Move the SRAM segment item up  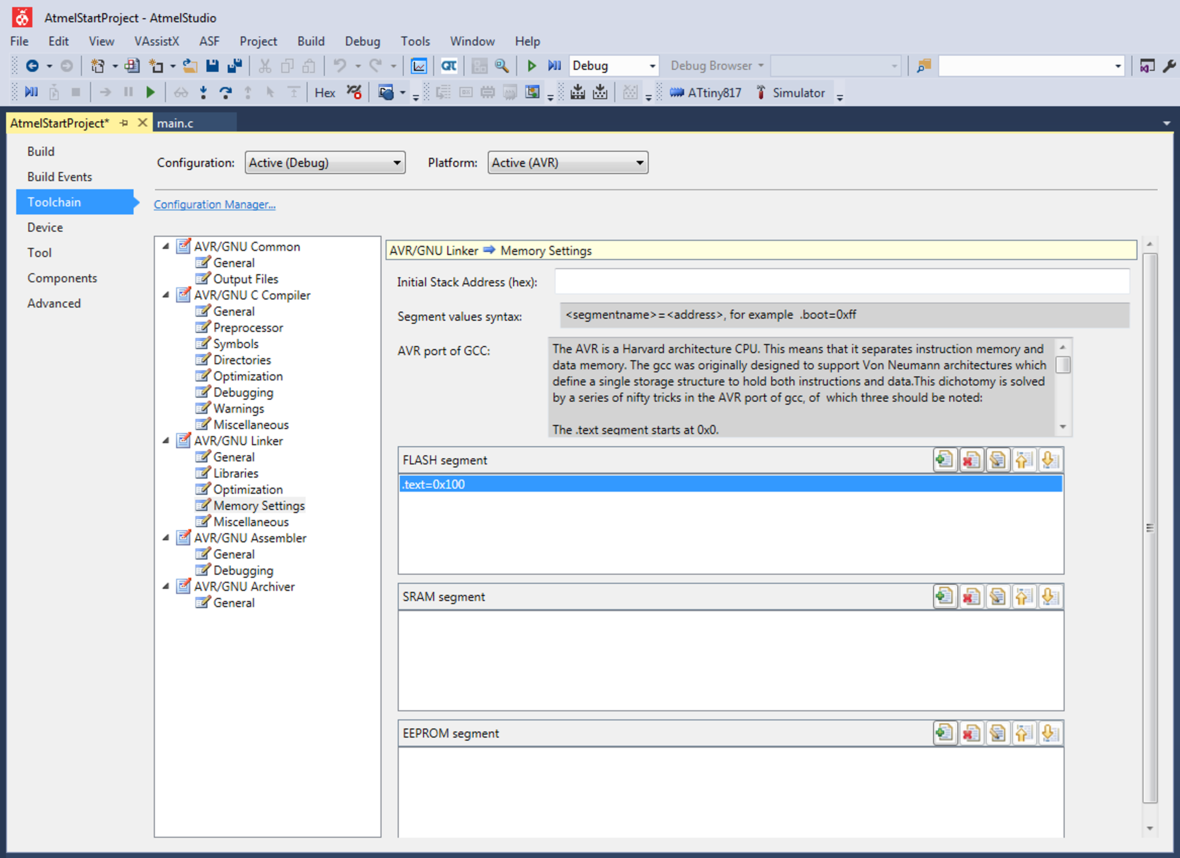pyautogui.click(x=1023, y=597)
